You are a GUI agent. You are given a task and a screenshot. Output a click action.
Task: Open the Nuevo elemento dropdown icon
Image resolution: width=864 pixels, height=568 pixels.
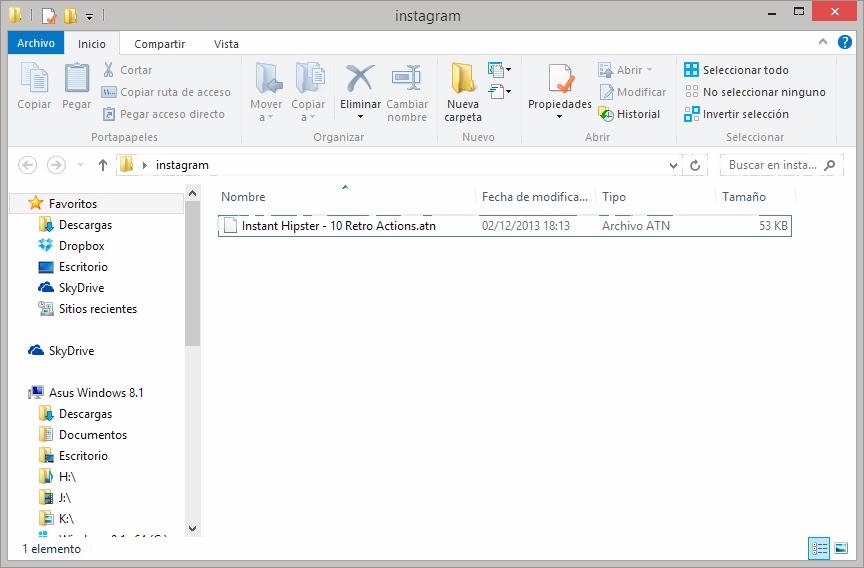click(x=499, y=69)
